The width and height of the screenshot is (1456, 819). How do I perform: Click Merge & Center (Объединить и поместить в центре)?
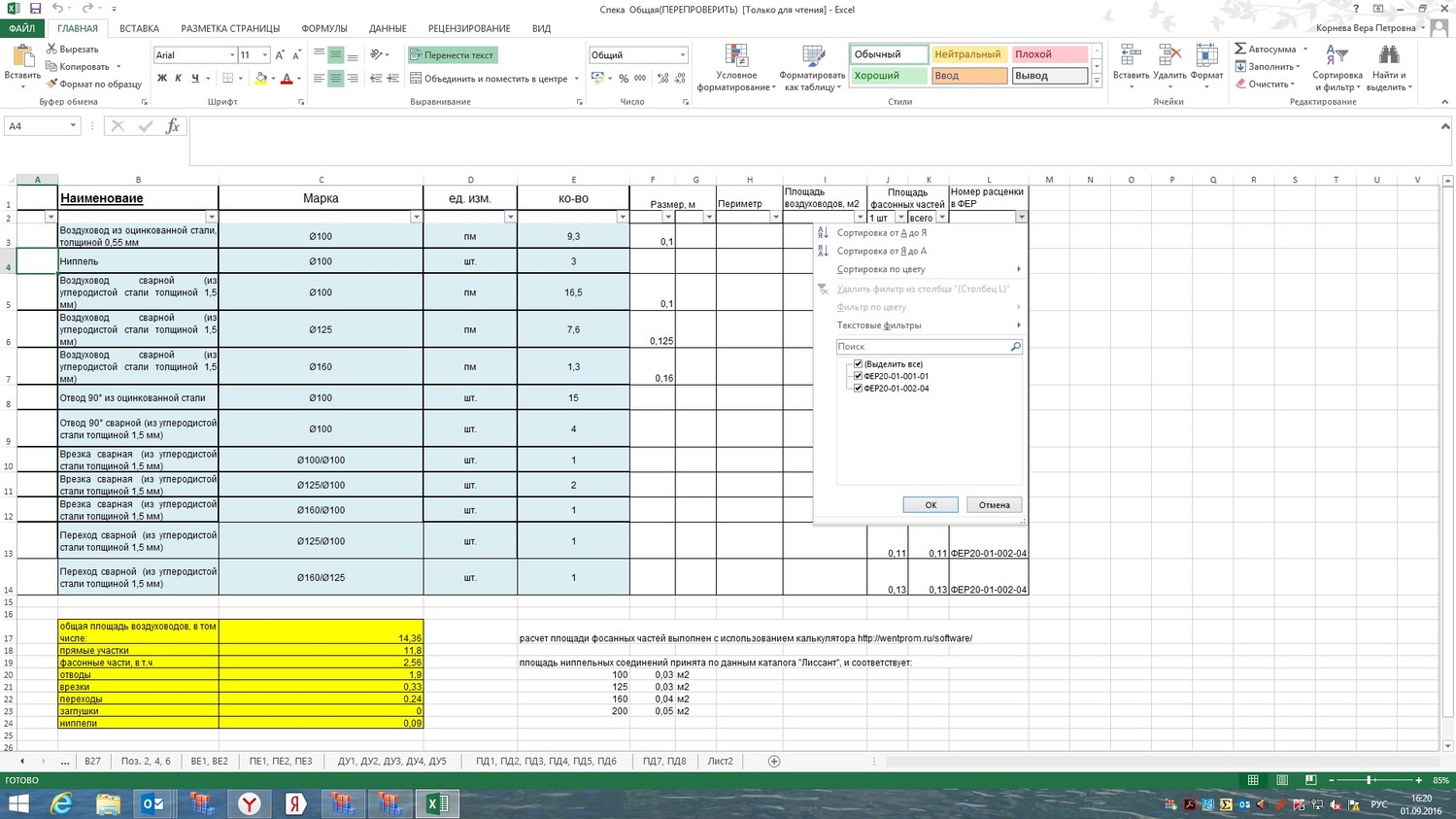tap(489, 79)
